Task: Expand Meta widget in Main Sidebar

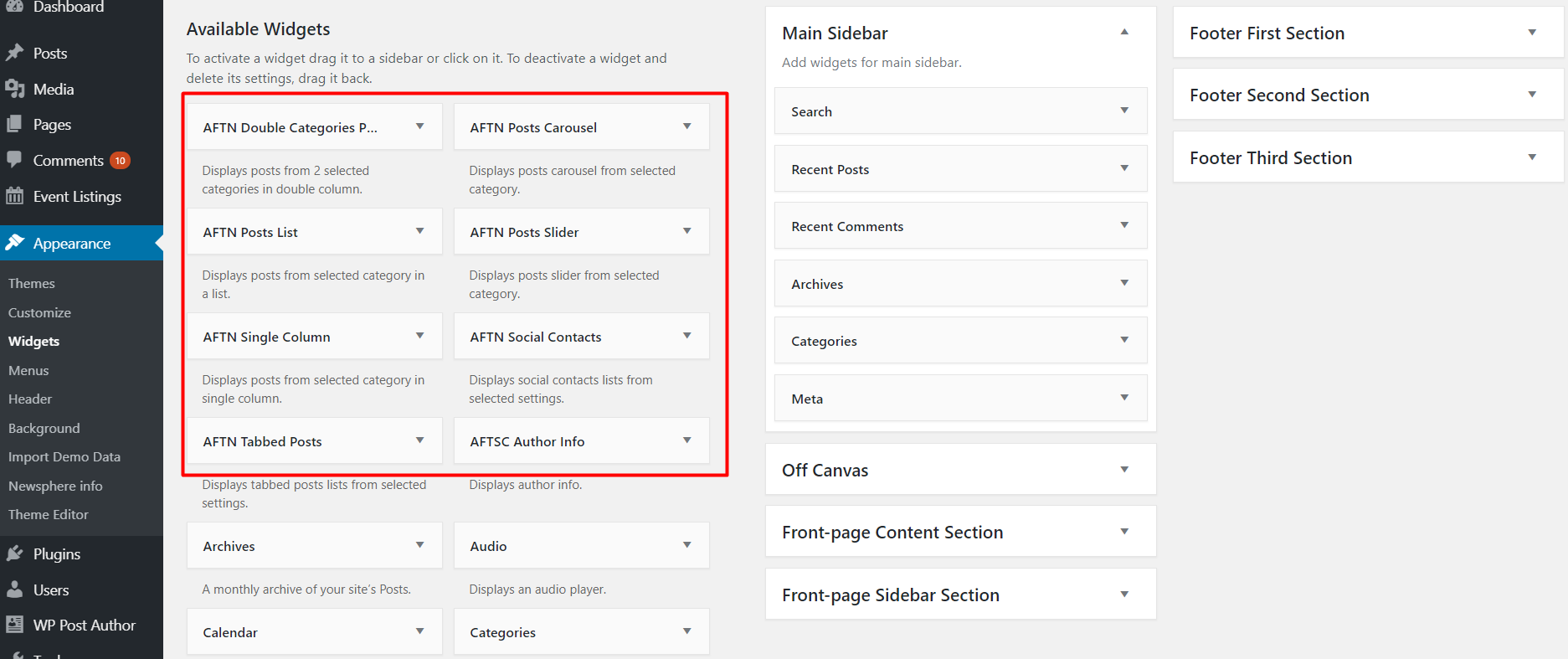Action: (1125, 398)
